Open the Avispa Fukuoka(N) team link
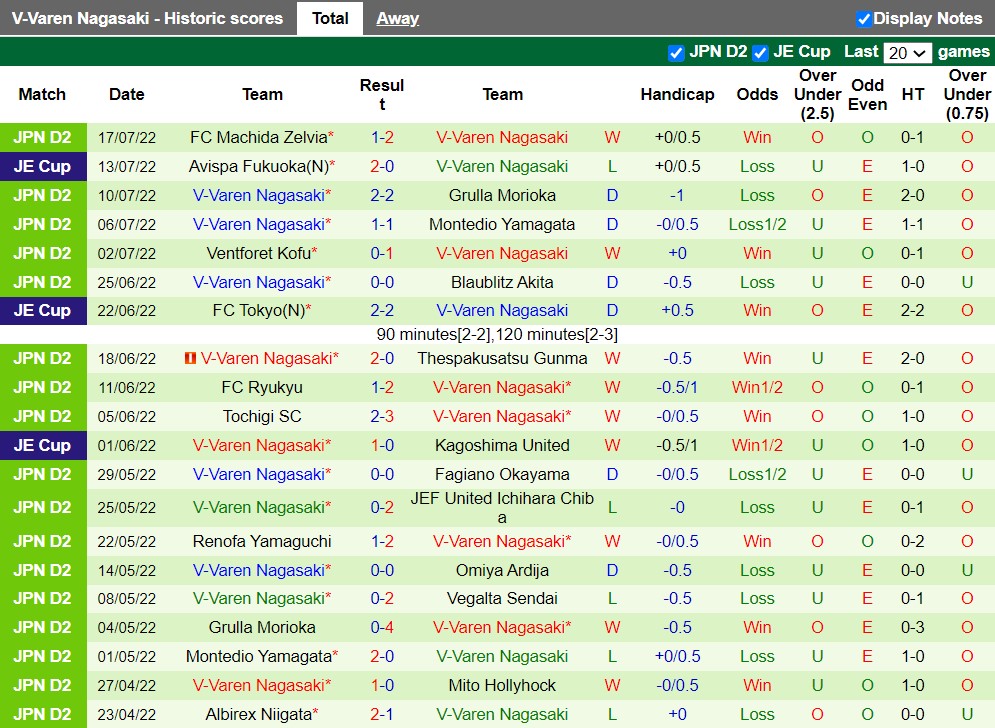Image resolution: width=995 pixels, height=728 pixels. click(x=258, y=166)
